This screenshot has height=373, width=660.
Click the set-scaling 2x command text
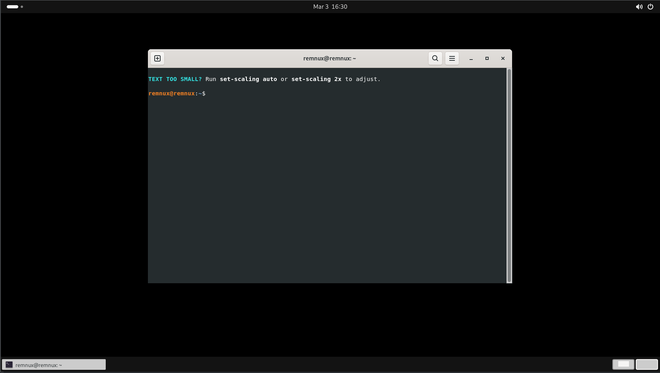coord(316,79)
